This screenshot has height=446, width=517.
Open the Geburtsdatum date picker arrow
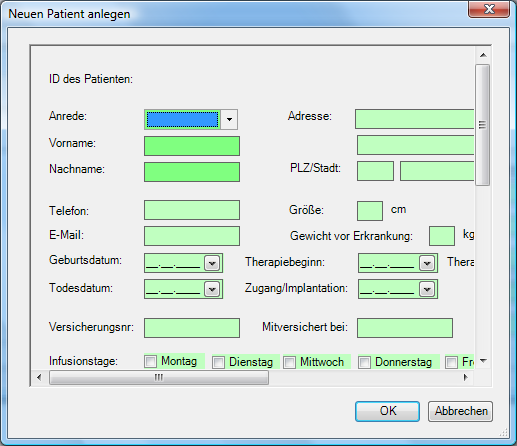(212, 263)
